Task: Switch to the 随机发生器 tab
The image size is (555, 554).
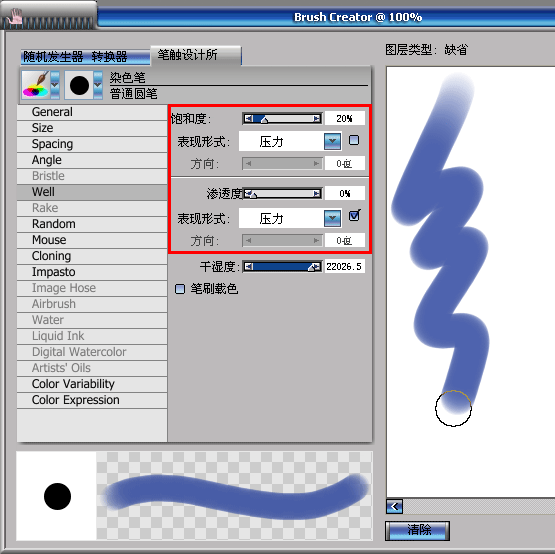Action: pos(53,57)
